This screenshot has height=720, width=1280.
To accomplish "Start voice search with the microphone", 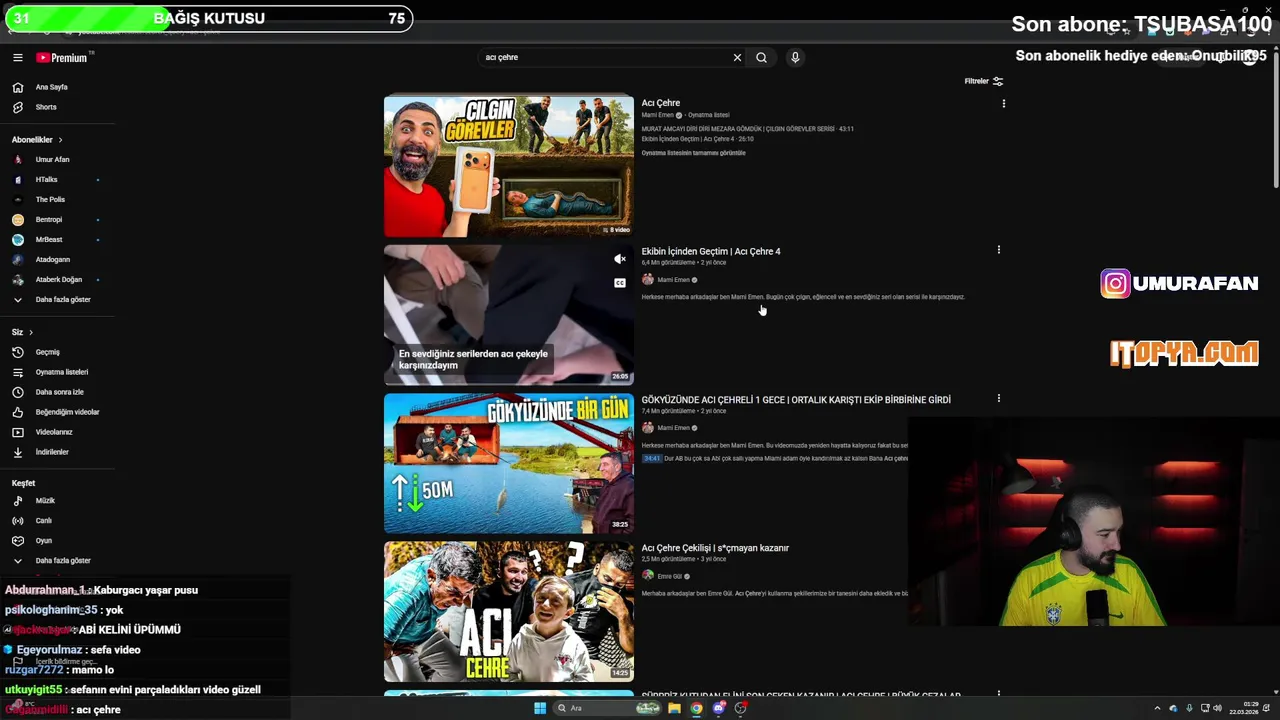I will (x=795, y=58).
